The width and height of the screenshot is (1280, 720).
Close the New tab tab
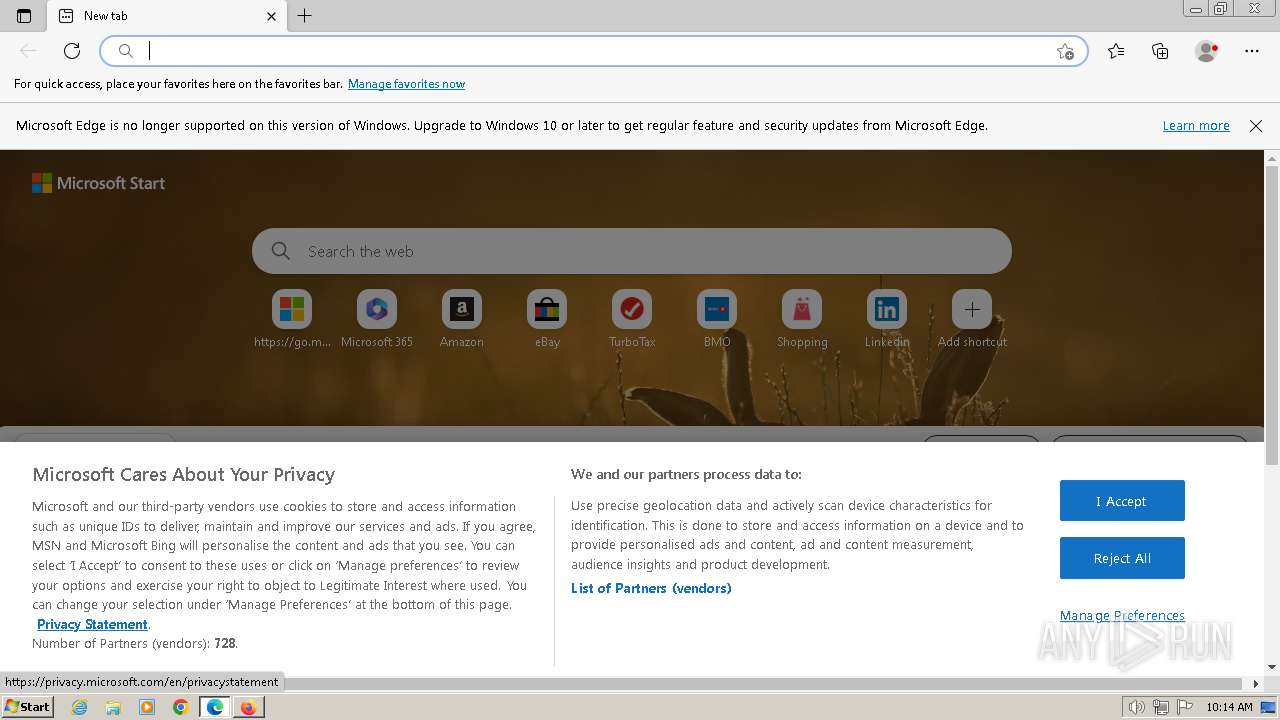click(272, 16)
